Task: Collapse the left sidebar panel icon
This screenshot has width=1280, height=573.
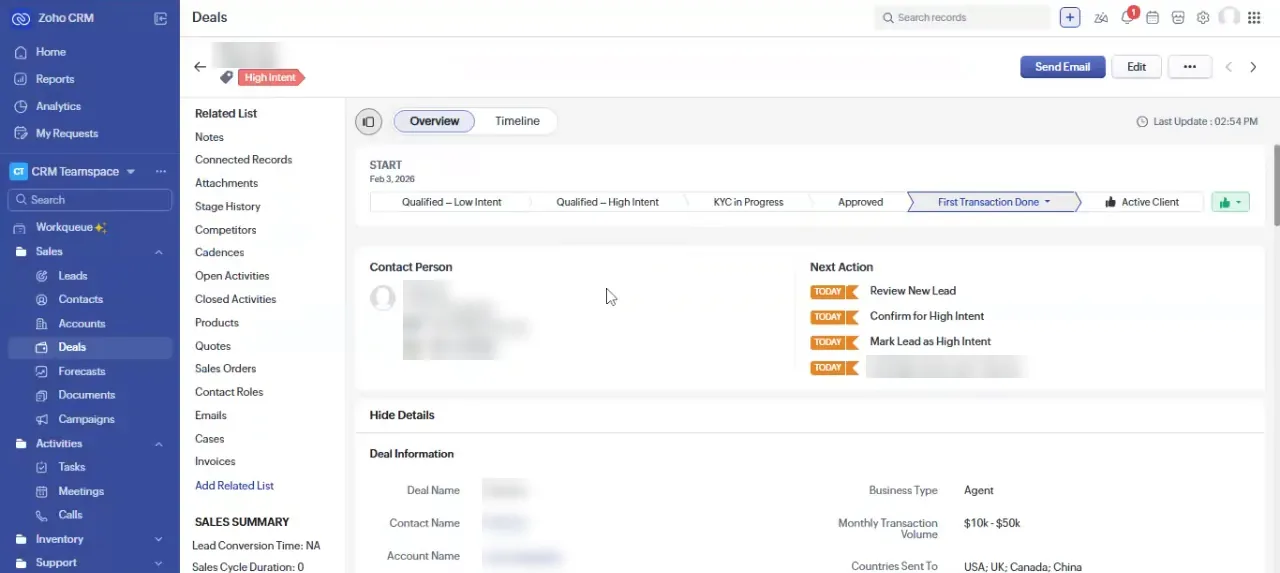Action: pyautogui.click(x=161, y=18)
